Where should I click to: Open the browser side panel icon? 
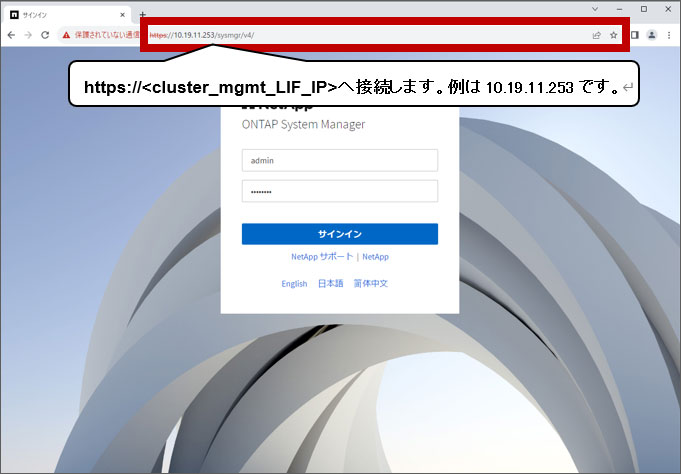[x=635, y=35]
